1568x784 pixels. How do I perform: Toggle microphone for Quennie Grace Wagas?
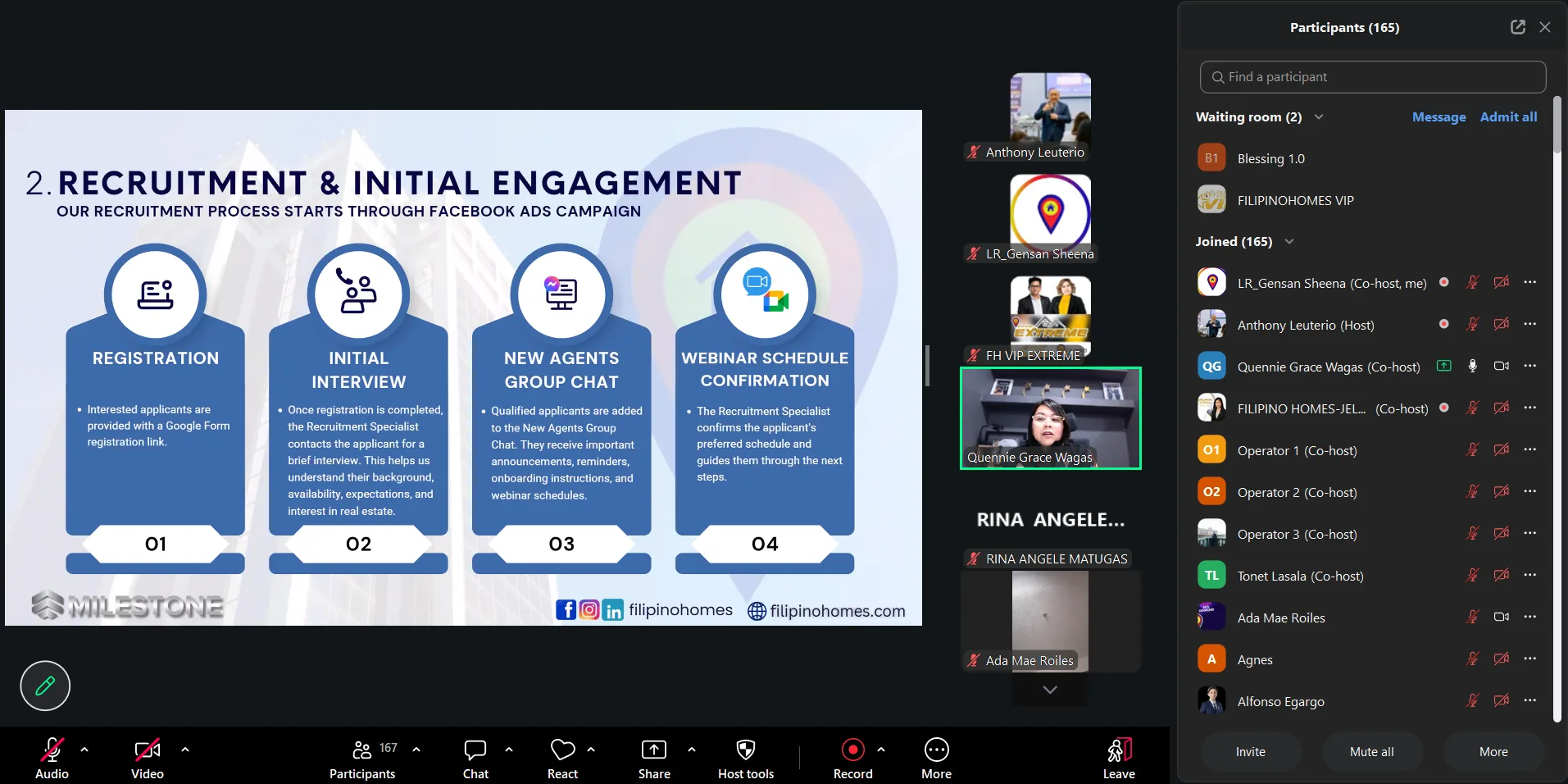[x=1473, y=366]
